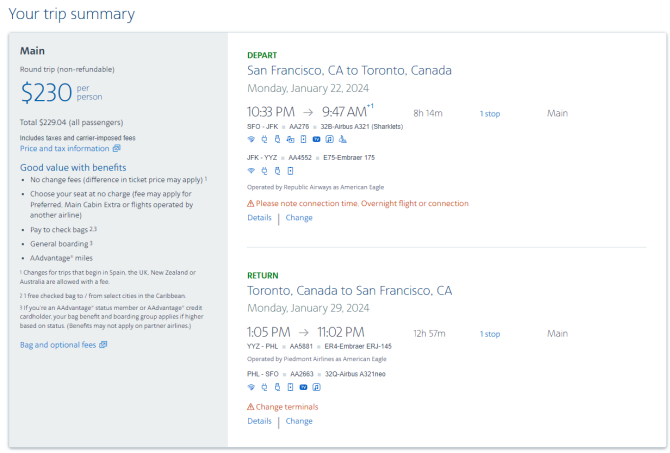Click the live TV icon for PHL - SFO

pyautogui.click(x=303, y=387)
